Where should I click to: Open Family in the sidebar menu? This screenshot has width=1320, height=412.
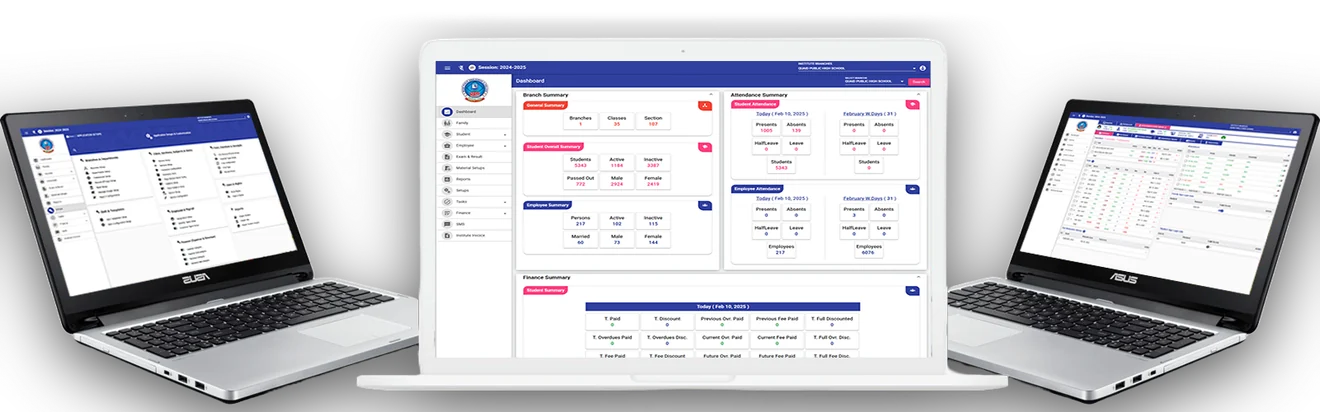tap(475, 123)
